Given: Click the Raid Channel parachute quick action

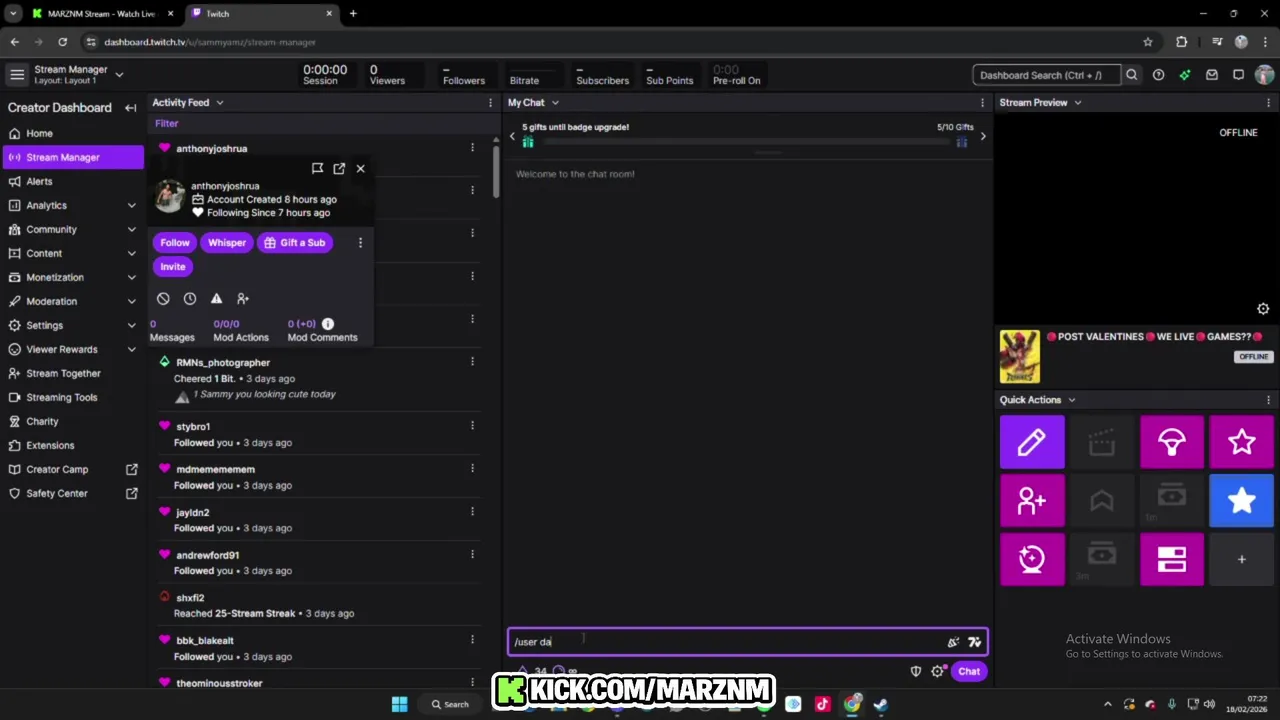Looking at the screenshot, I should (1172, 442).
